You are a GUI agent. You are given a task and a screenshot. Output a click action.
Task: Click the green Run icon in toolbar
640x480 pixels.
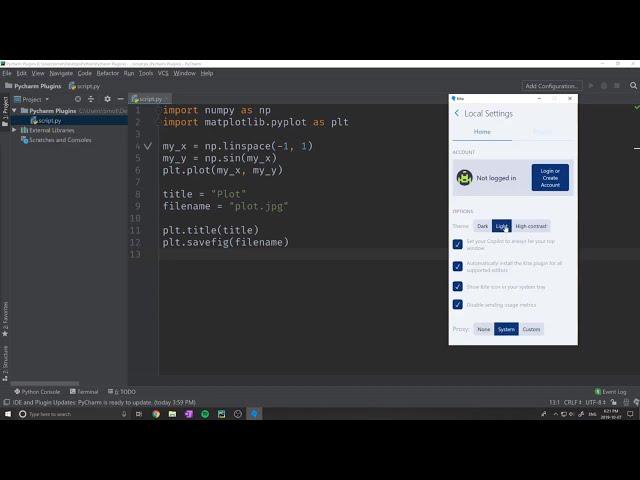(x=591, y=86)
